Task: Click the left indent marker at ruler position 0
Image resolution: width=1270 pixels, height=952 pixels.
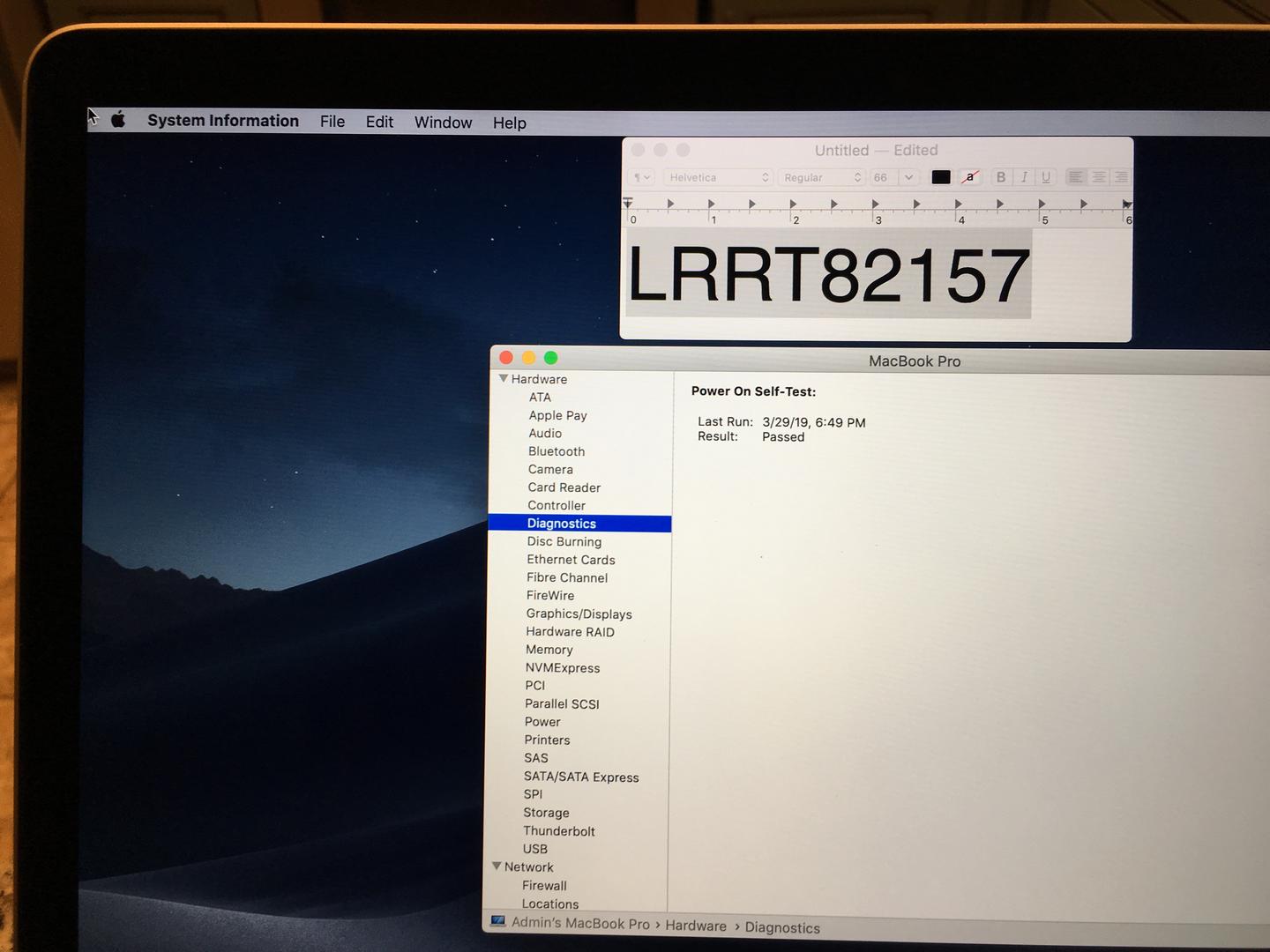Action: (628, 203)
